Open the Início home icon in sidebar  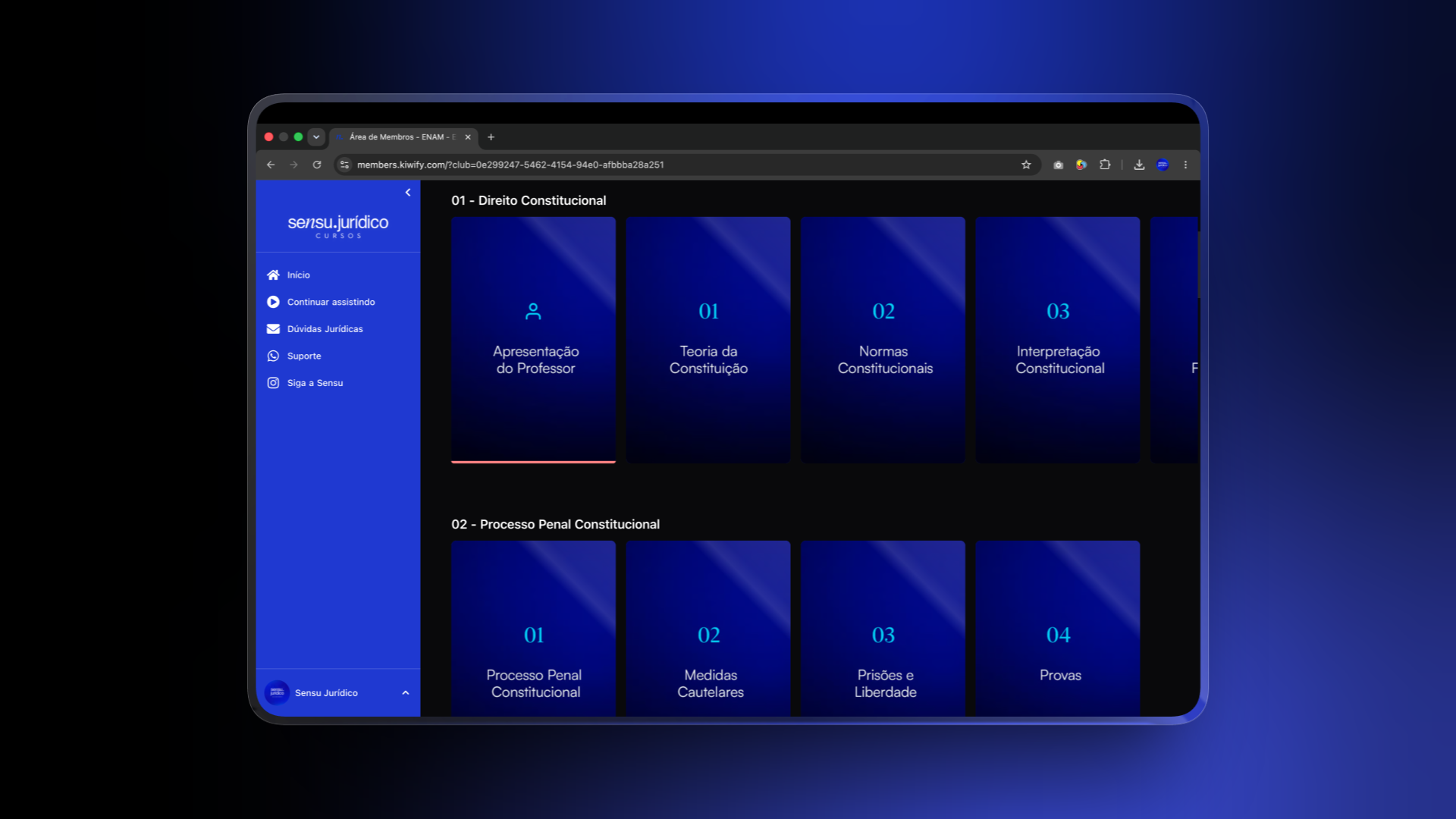coord(273,275)
